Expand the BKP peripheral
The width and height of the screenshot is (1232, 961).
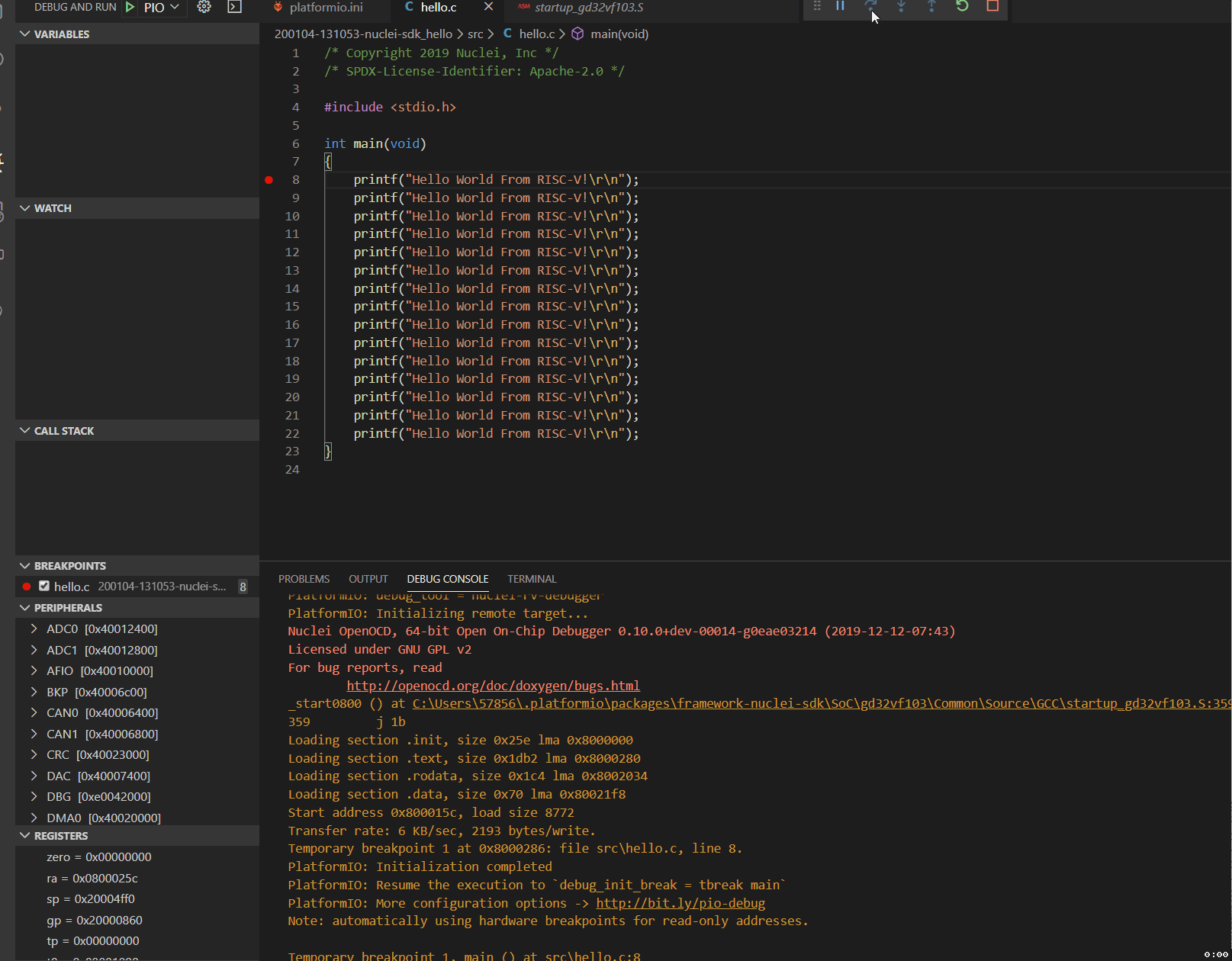34,692
